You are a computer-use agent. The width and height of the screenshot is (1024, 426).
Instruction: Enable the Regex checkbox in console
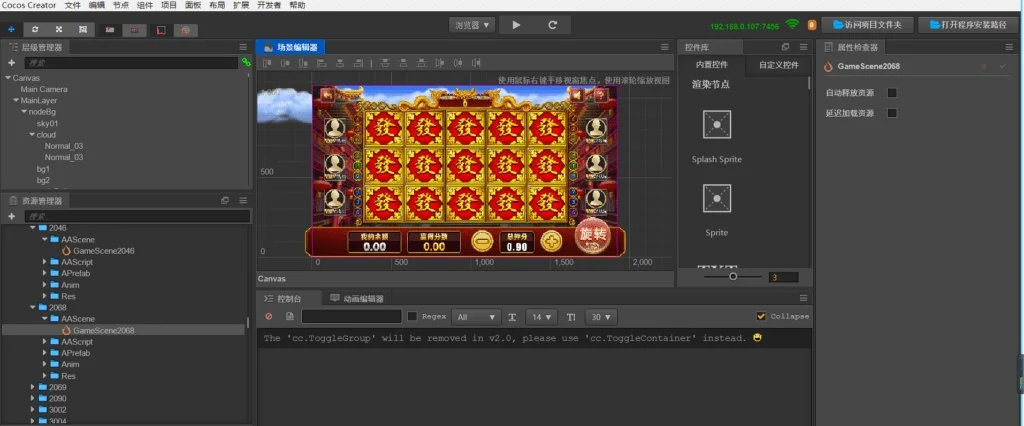(412, 316)
